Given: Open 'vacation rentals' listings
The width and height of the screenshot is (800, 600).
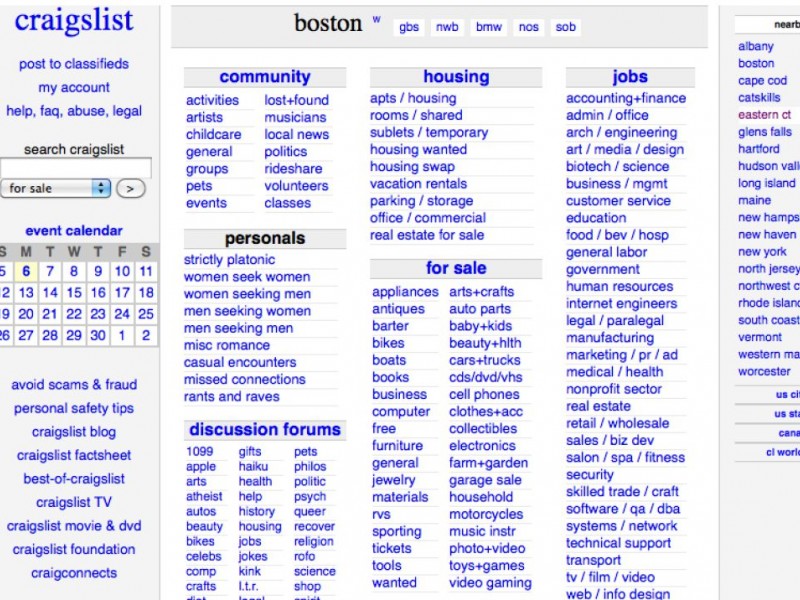Looking at the screenshot, I should pos(418,184).
